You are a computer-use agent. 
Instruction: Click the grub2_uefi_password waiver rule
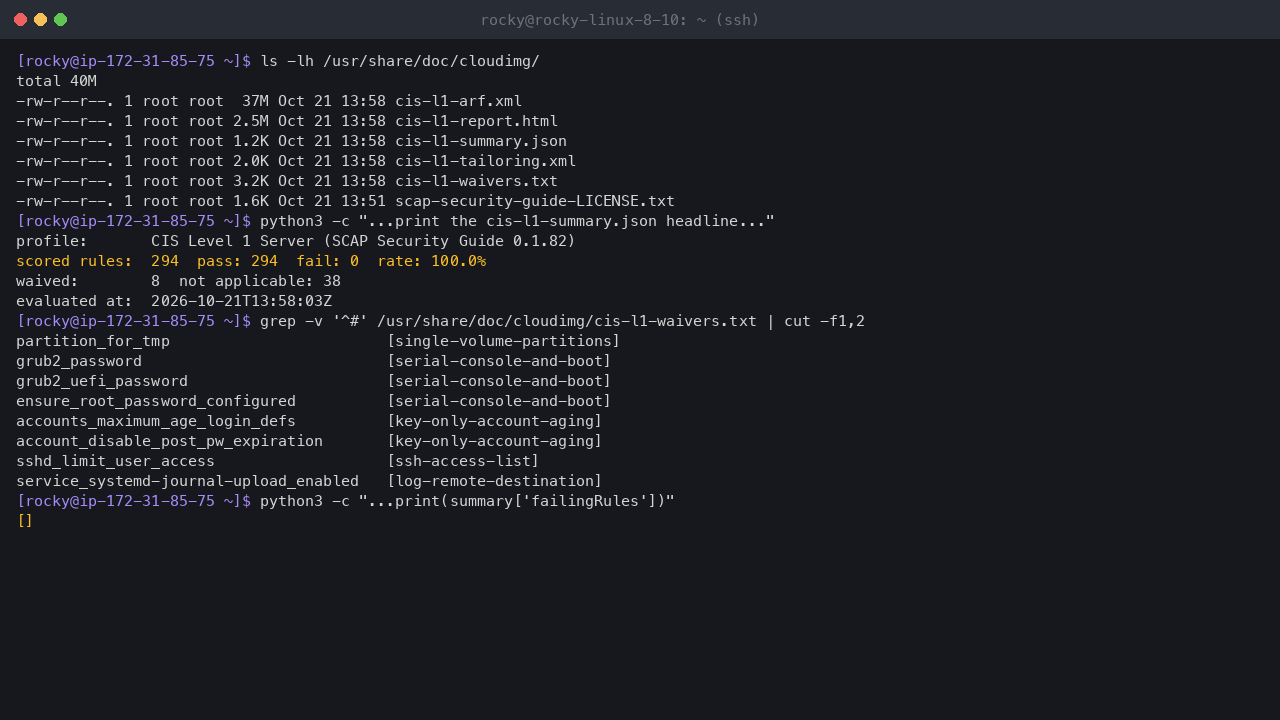[102, 381]
